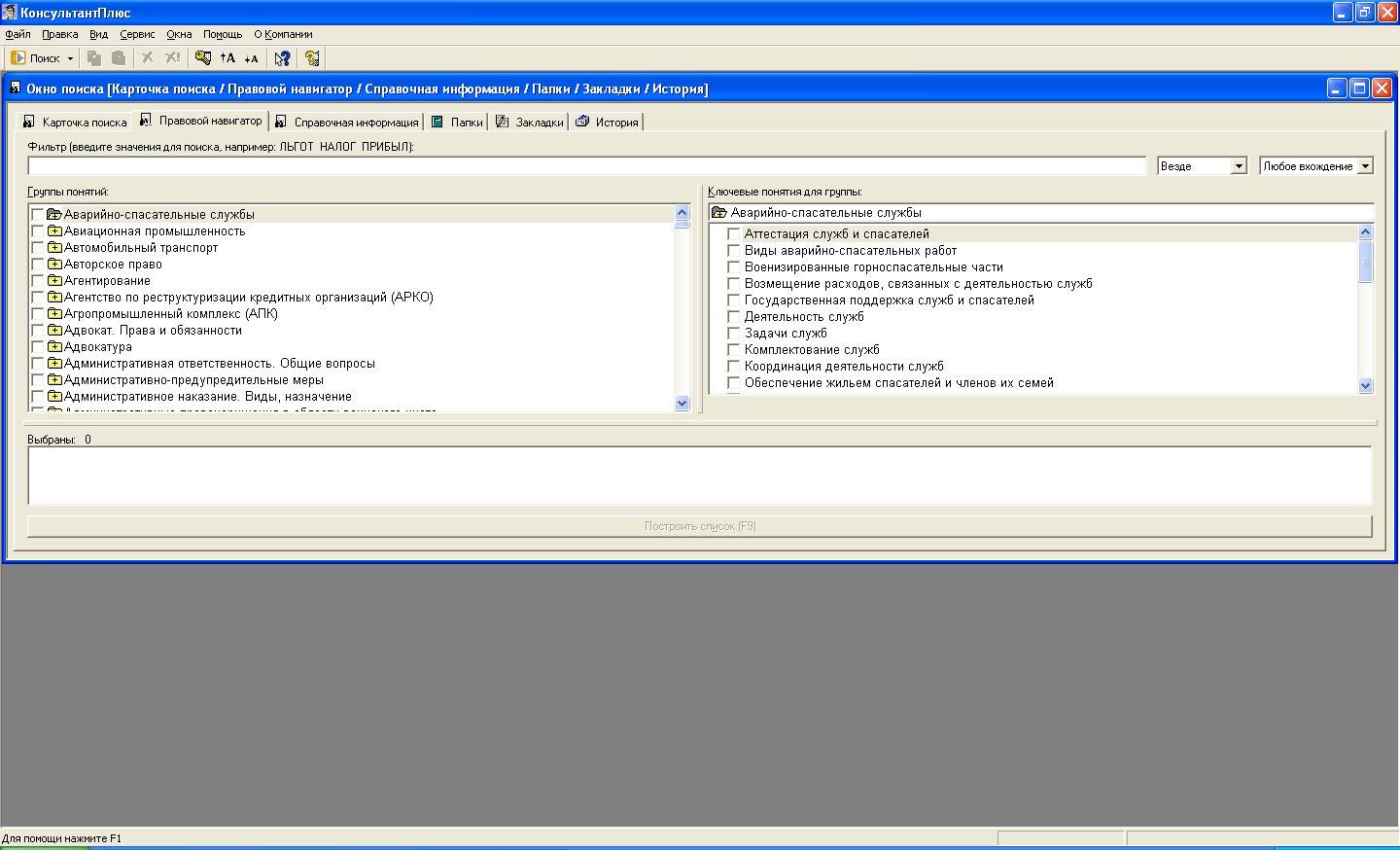The height and width of the screenshot is (850, 1400).
Task: Click the open-folder icon in right group header
Action: [719, 212]
